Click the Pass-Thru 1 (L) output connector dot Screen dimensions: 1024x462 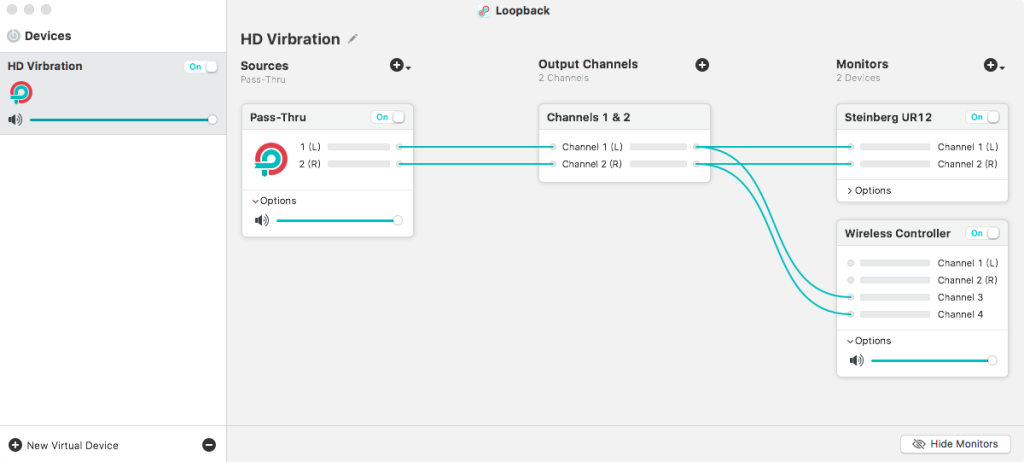click(x=400, y=147)
